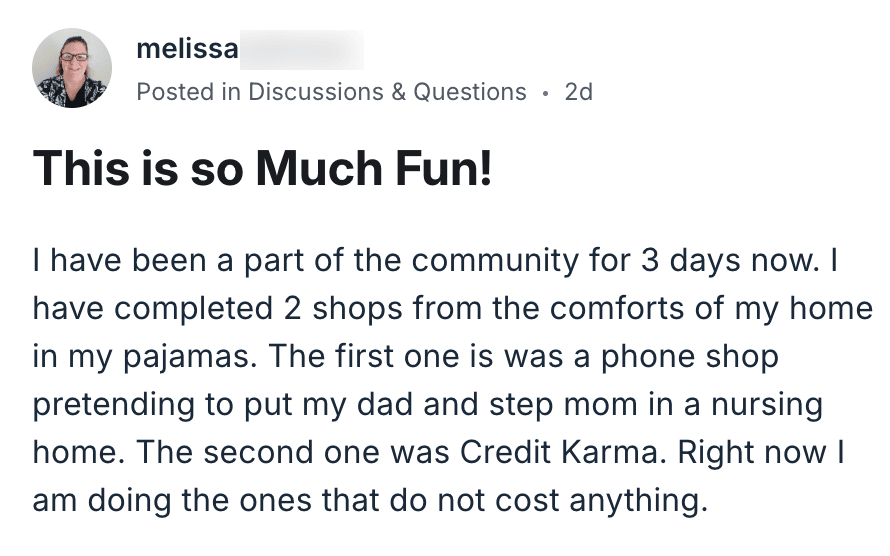Click the dot separator before 2d
890x556 pixels.
click(x=545, y=94)
